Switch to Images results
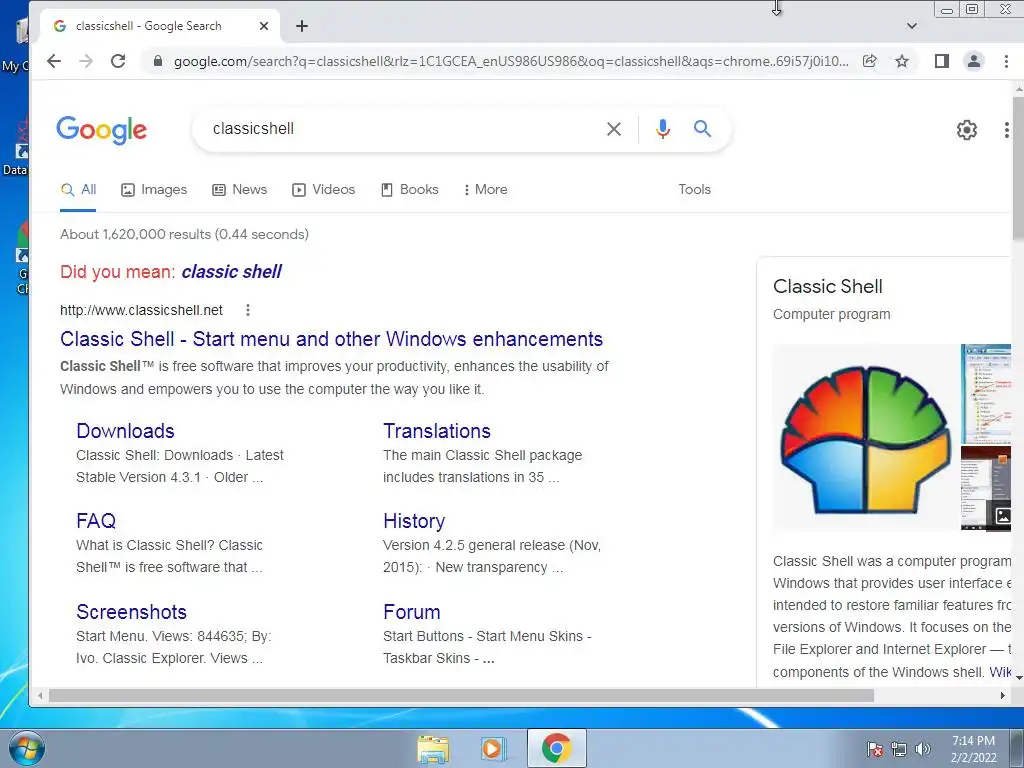Image resolution: width=1024 pixels, height=768 pixels. (154, 190)
